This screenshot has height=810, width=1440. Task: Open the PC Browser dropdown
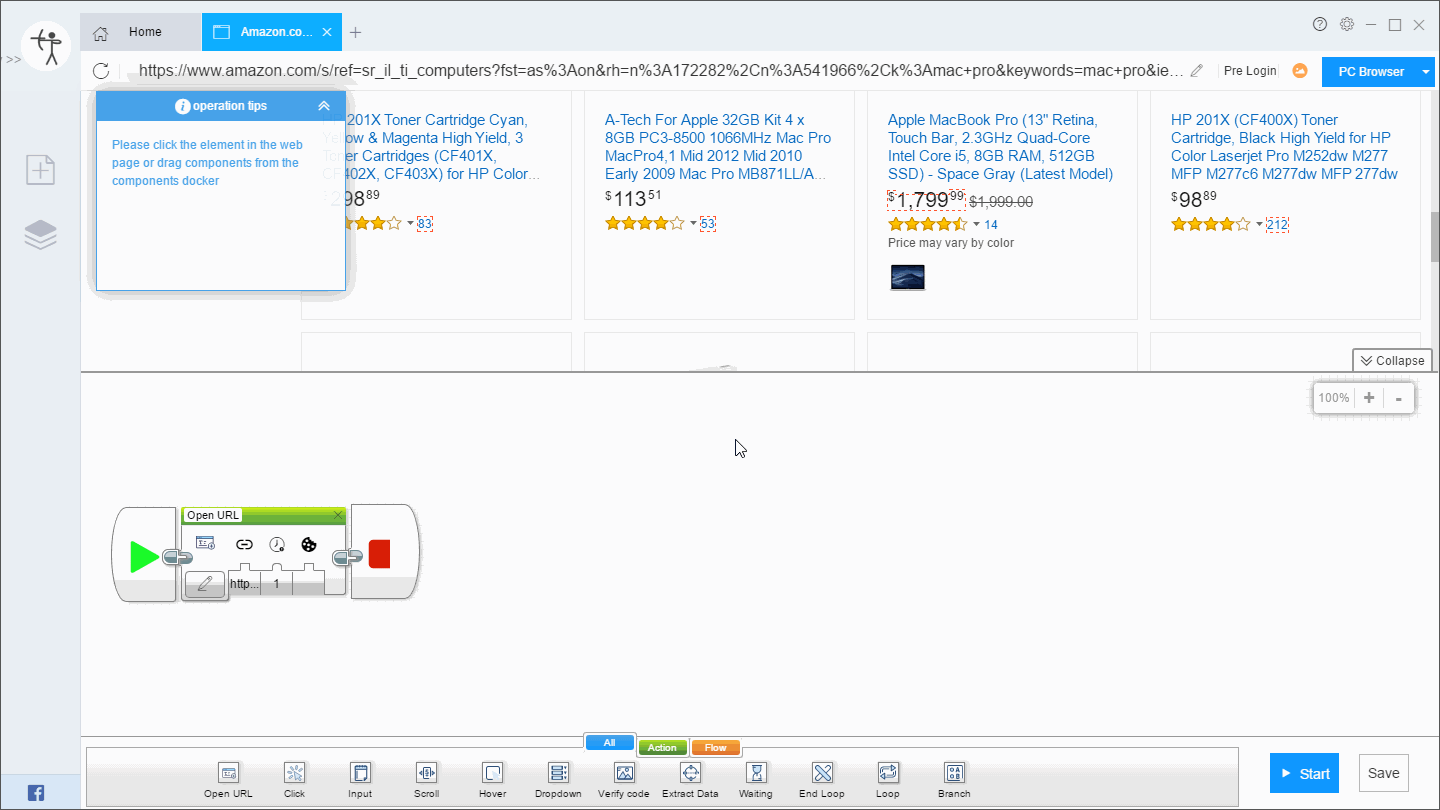(x=1425, y=71)
